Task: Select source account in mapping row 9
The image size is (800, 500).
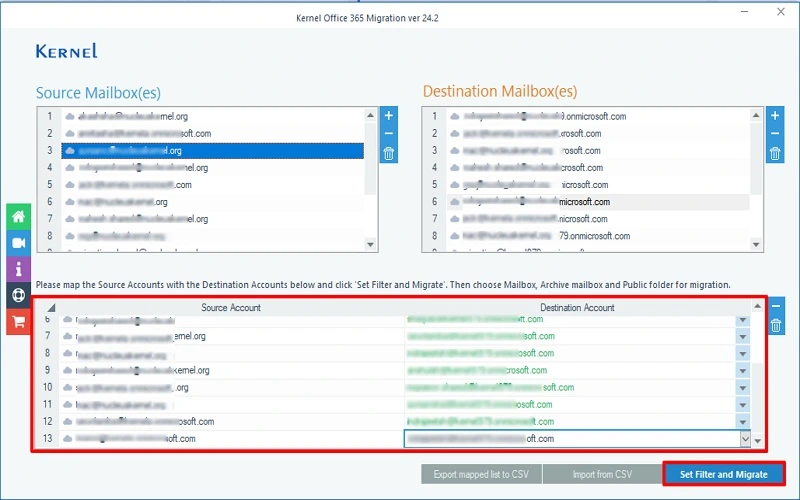Action: (x=232, y=371)
